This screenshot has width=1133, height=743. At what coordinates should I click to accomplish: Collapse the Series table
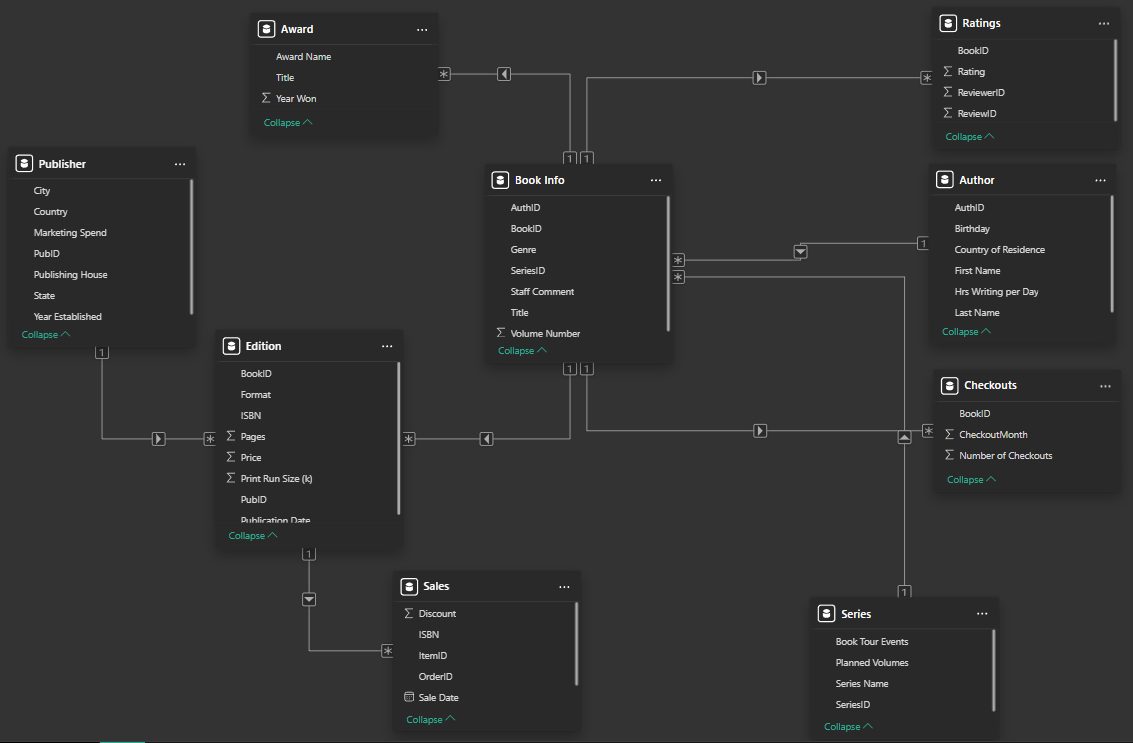tap(848, 726)
